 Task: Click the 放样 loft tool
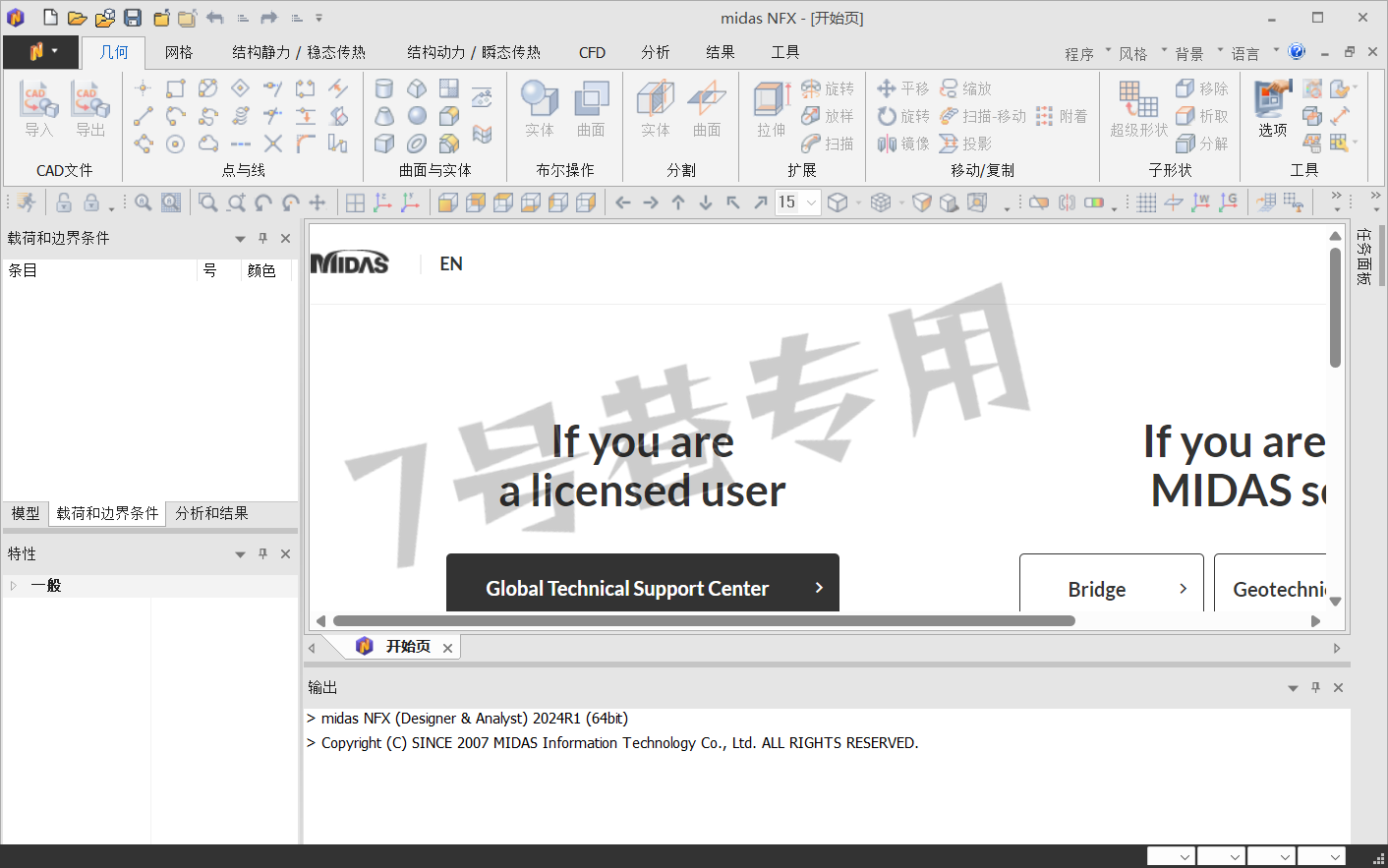828,116
